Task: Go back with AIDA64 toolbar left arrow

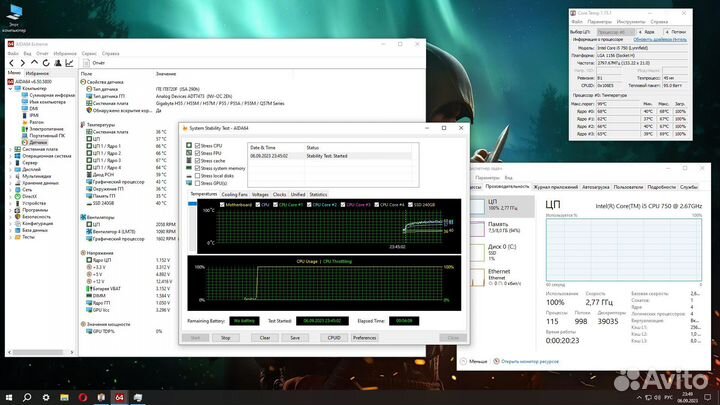Action: tap(12, 63)
